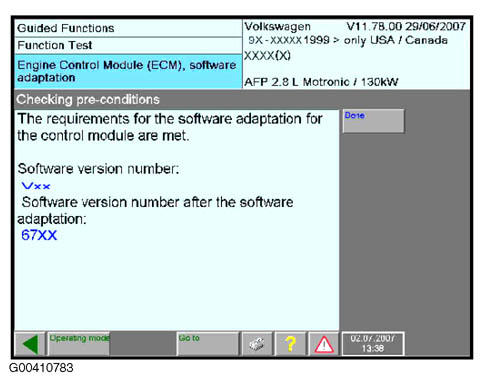Screen dimensions: 483x385
Task: Click the green back arrow button
Action: point(30,344)
